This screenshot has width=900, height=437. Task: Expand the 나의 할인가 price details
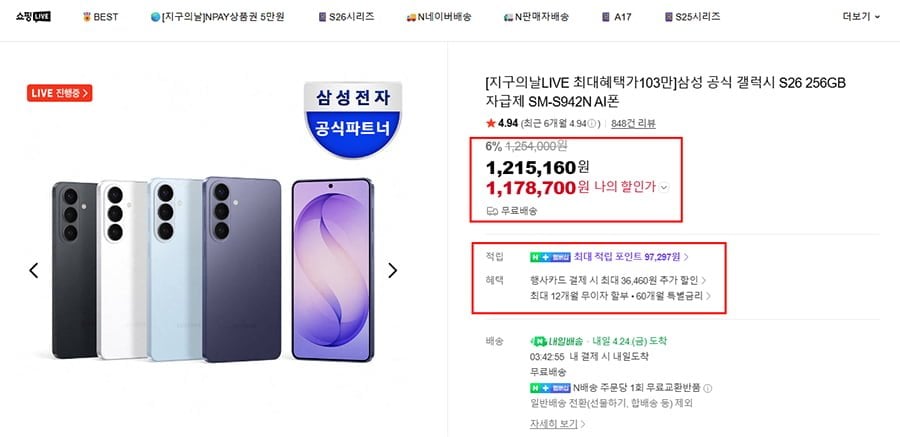point(663,186)
